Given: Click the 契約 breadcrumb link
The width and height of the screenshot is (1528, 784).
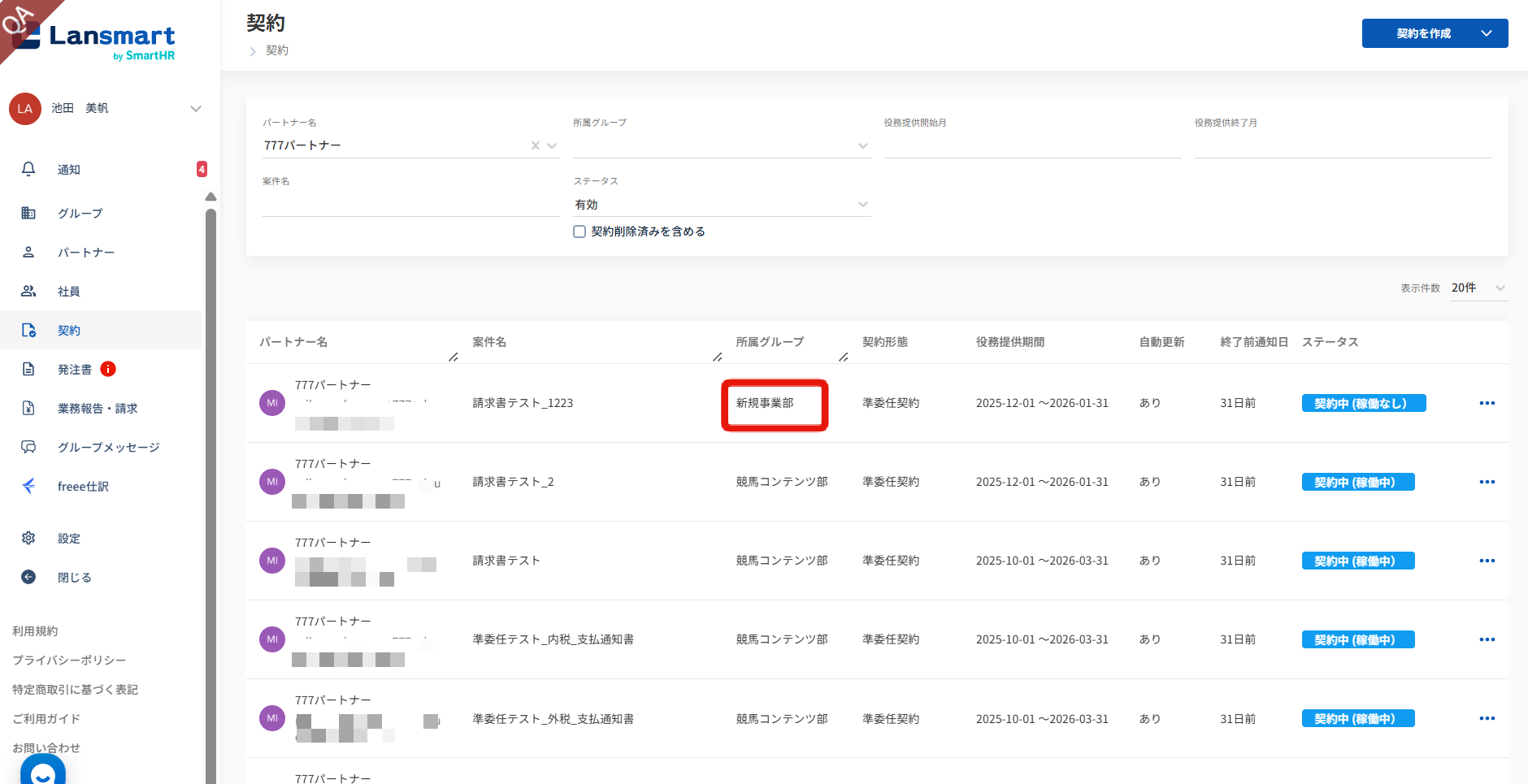Looking at the screenshot, I should (277, 50).
